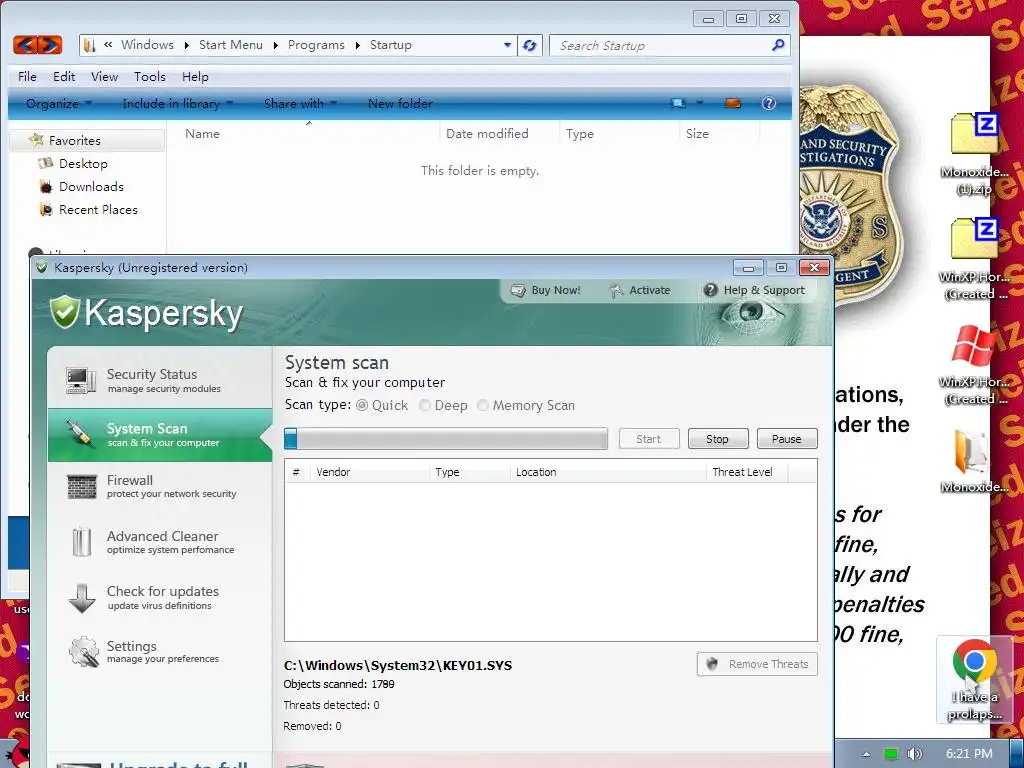1024x768 pixels.
Task: Click the Pause scan button
Action: click(x=787, y=439)
